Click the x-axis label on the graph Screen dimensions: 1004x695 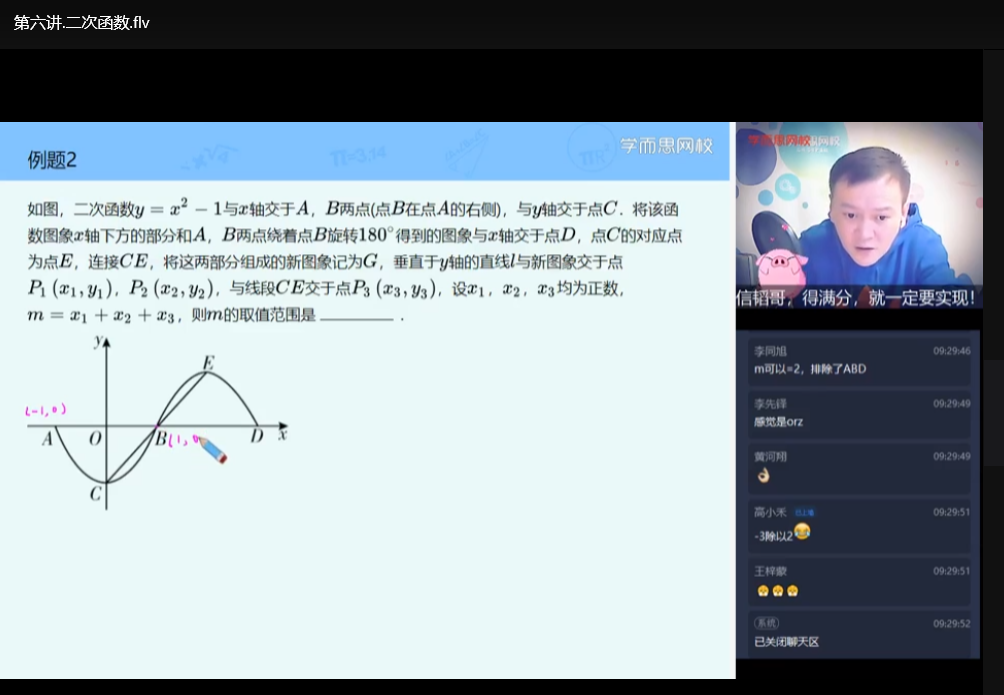(282, 434)
